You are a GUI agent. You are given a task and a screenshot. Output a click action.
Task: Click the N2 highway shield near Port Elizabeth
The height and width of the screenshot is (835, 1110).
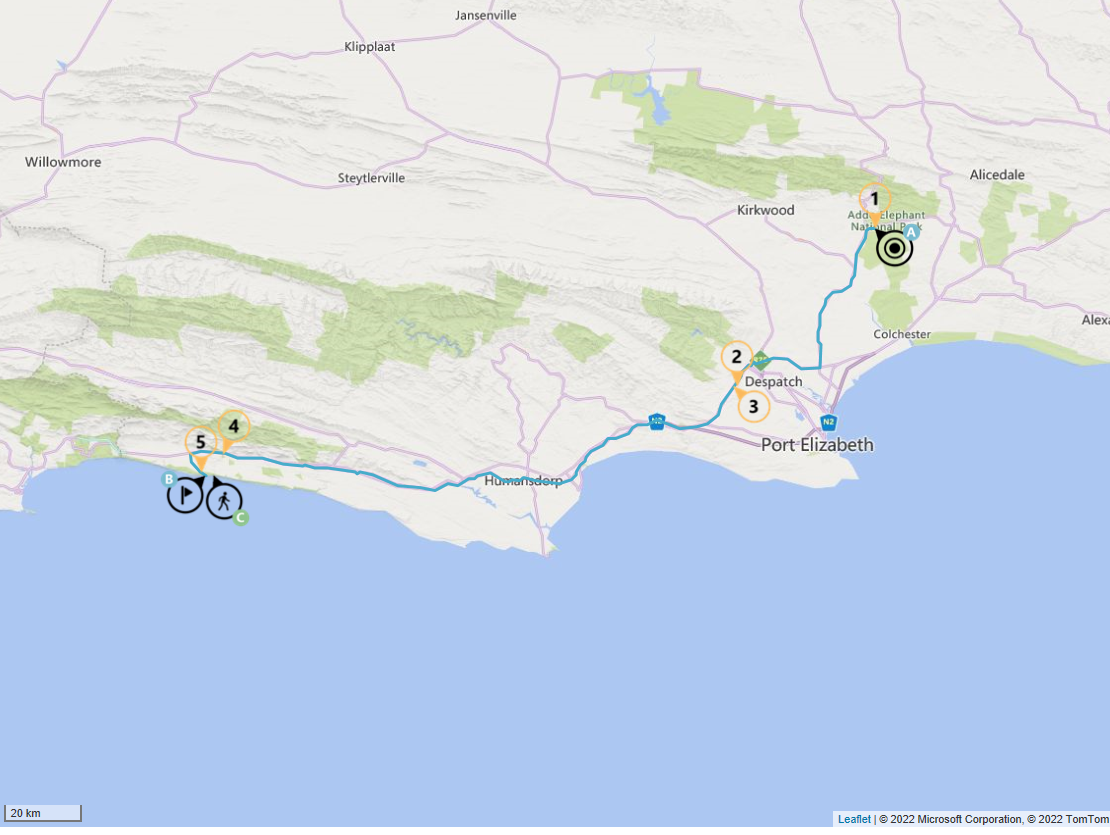(x=828, y=422)
